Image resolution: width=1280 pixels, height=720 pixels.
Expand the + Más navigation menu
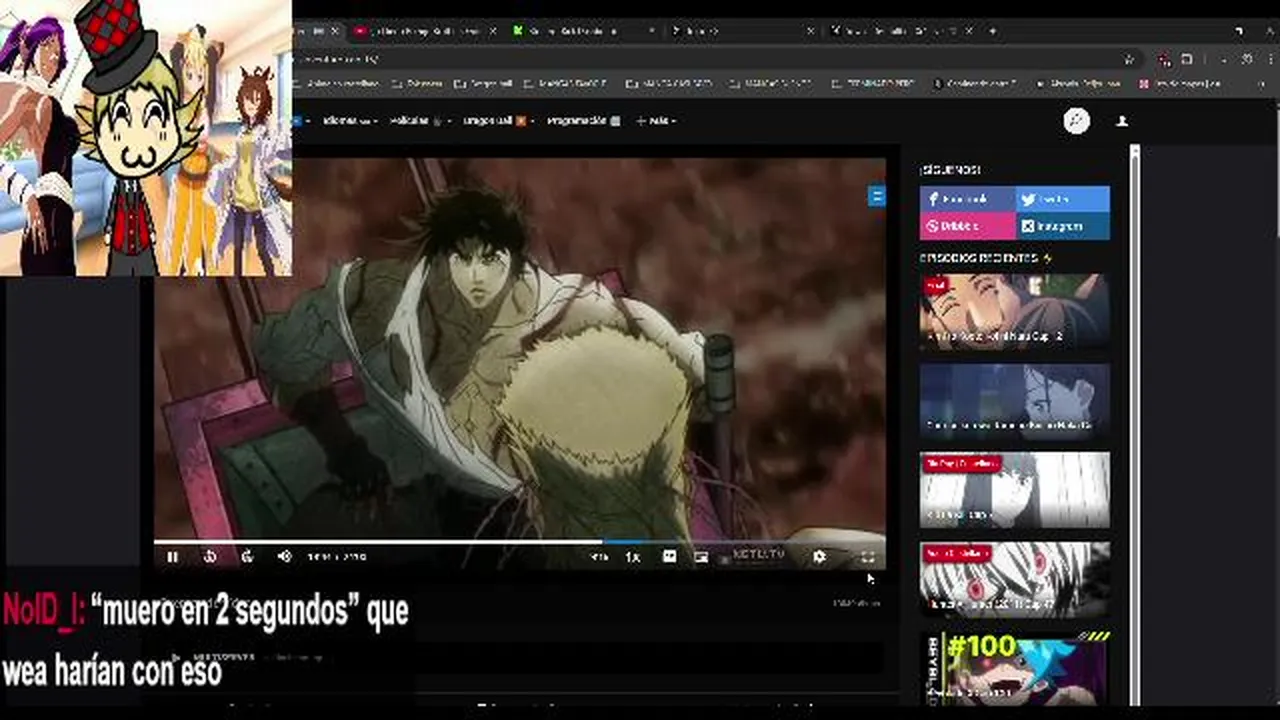(656, 121)
